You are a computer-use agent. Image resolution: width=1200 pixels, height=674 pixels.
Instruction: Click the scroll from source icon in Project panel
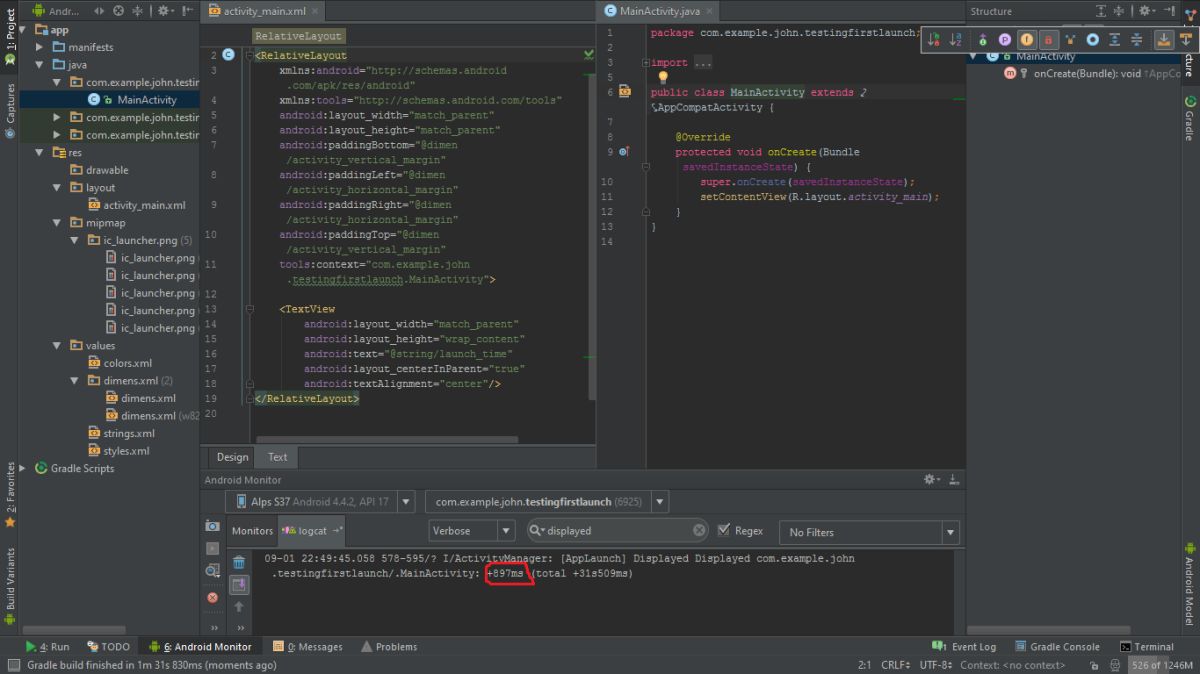[x=118, y=11]
